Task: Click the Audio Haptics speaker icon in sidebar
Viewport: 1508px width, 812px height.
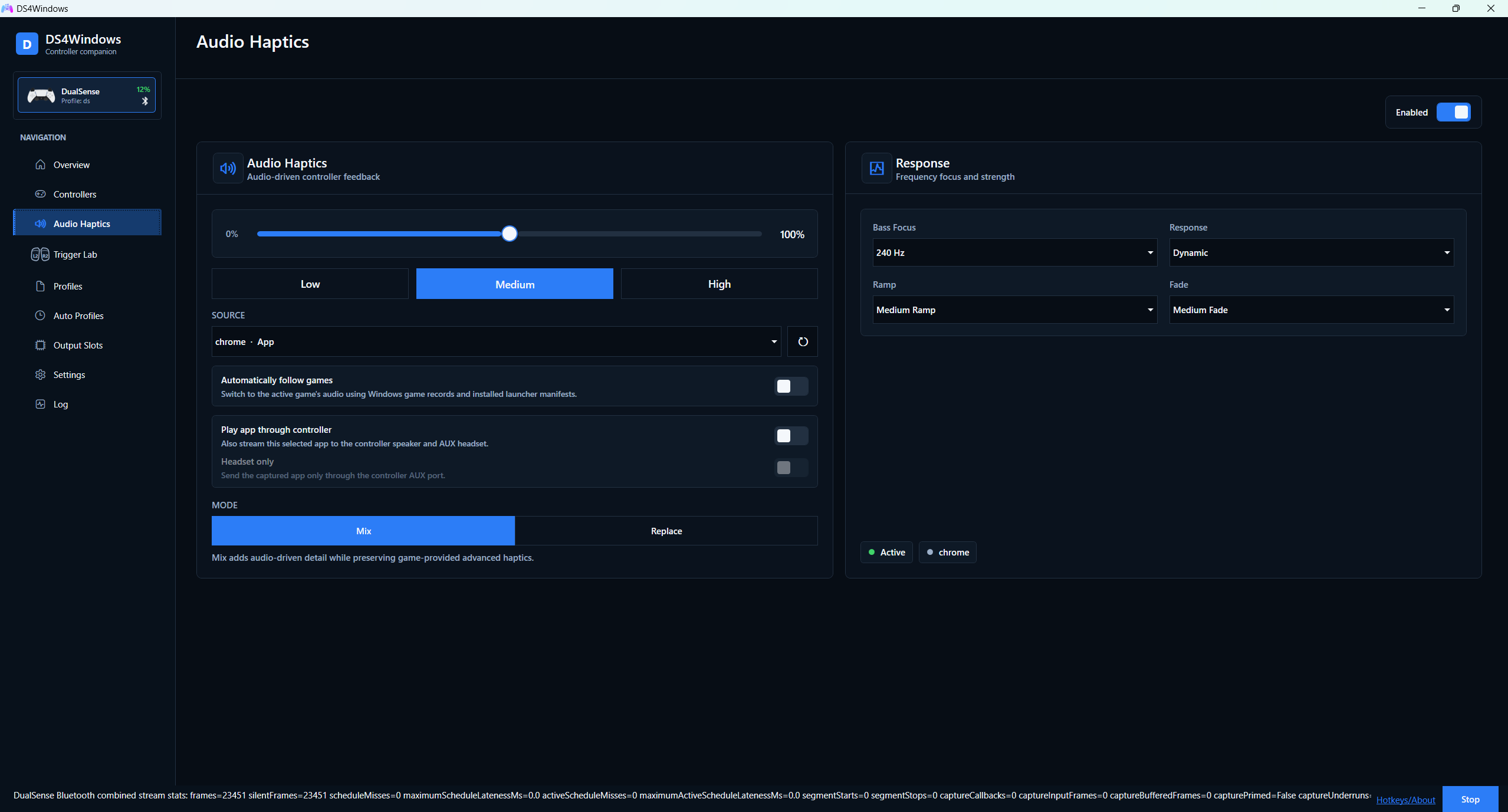Action: [40, 223]
